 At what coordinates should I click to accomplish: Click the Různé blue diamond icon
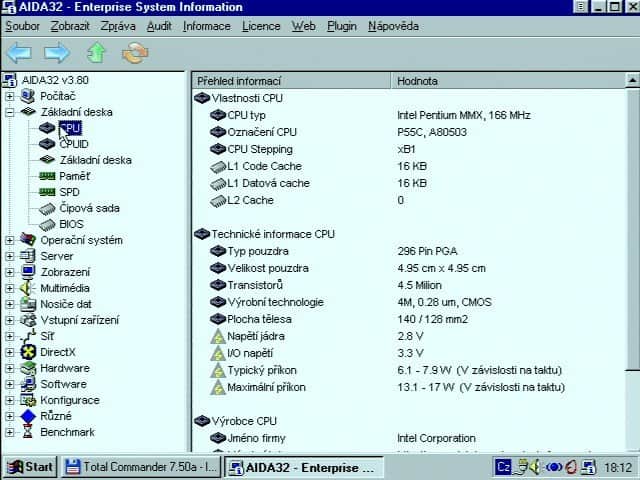click(x=28, y=416)
